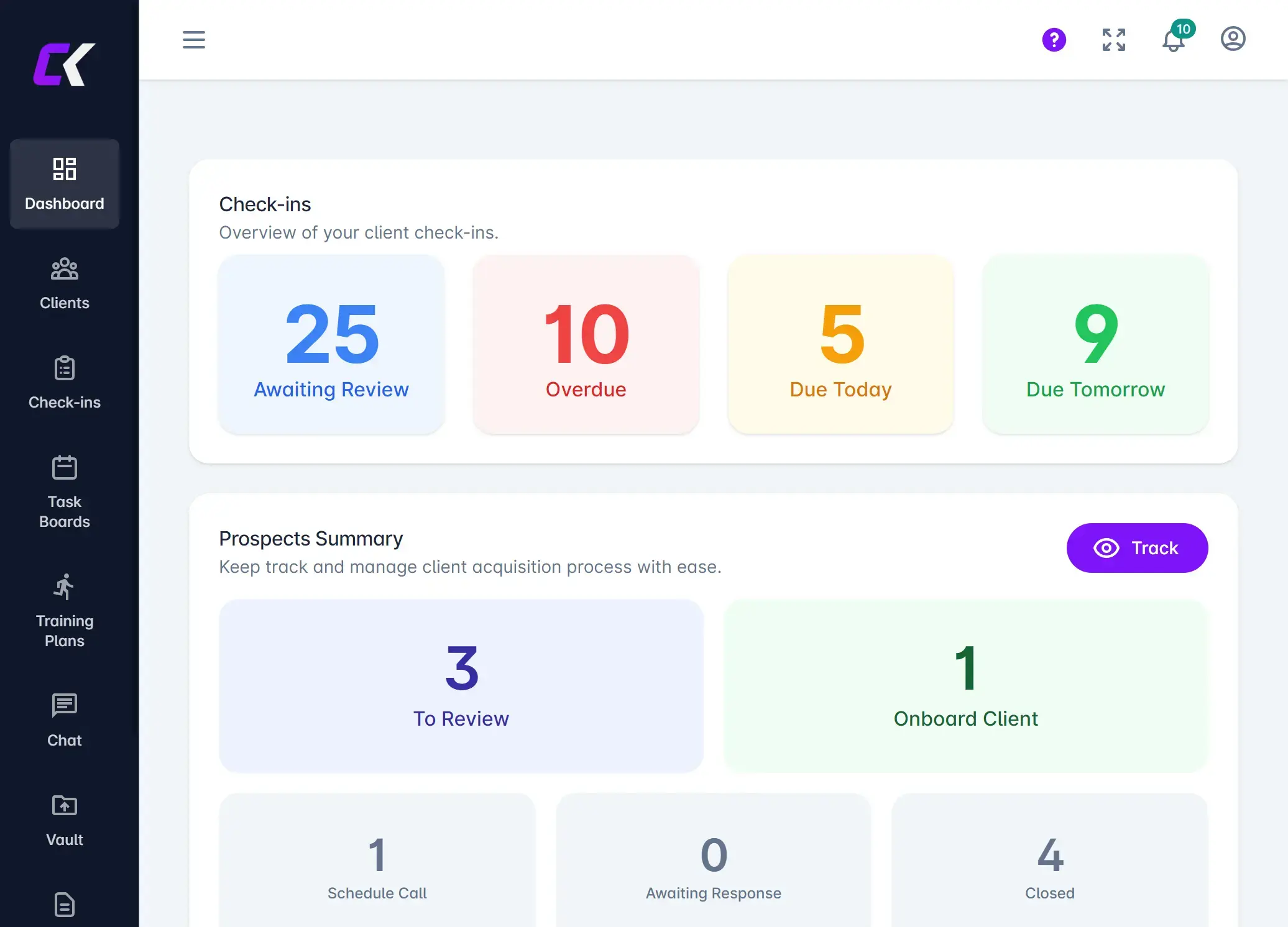Screen dimensions: 1288x927
Task: View the Onboard Client card
Action: coord(965,687)
